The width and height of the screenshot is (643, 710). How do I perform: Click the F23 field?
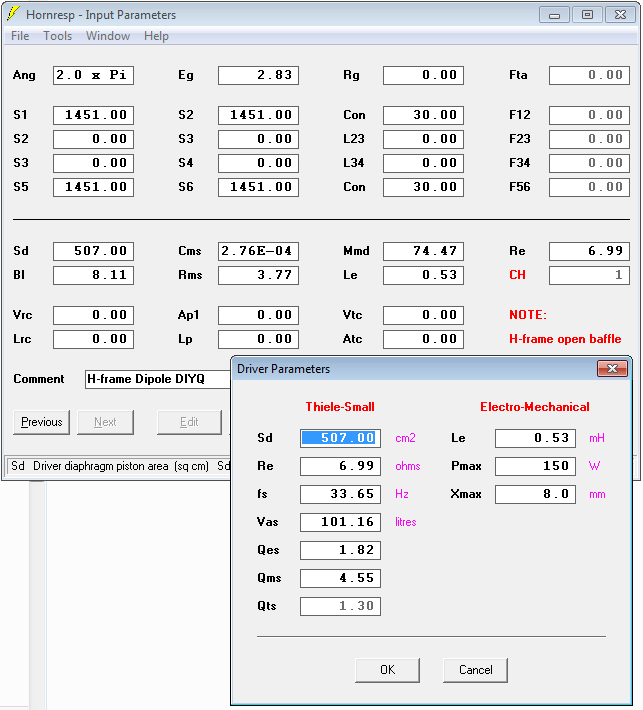[x=590, y=139]
